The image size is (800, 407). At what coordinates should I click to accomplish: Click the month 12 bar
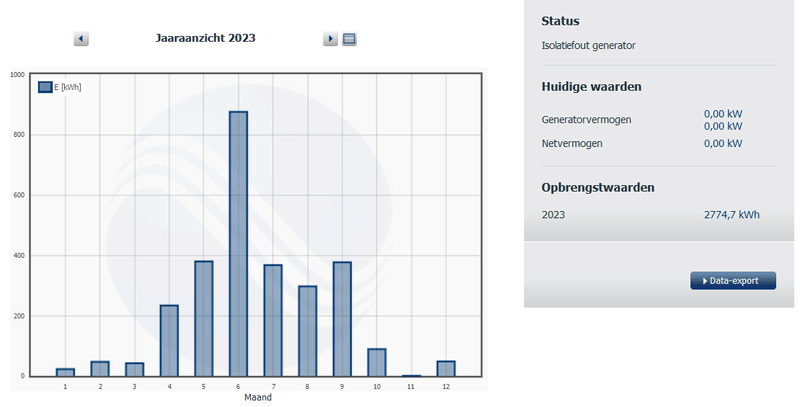click(446, 369)
